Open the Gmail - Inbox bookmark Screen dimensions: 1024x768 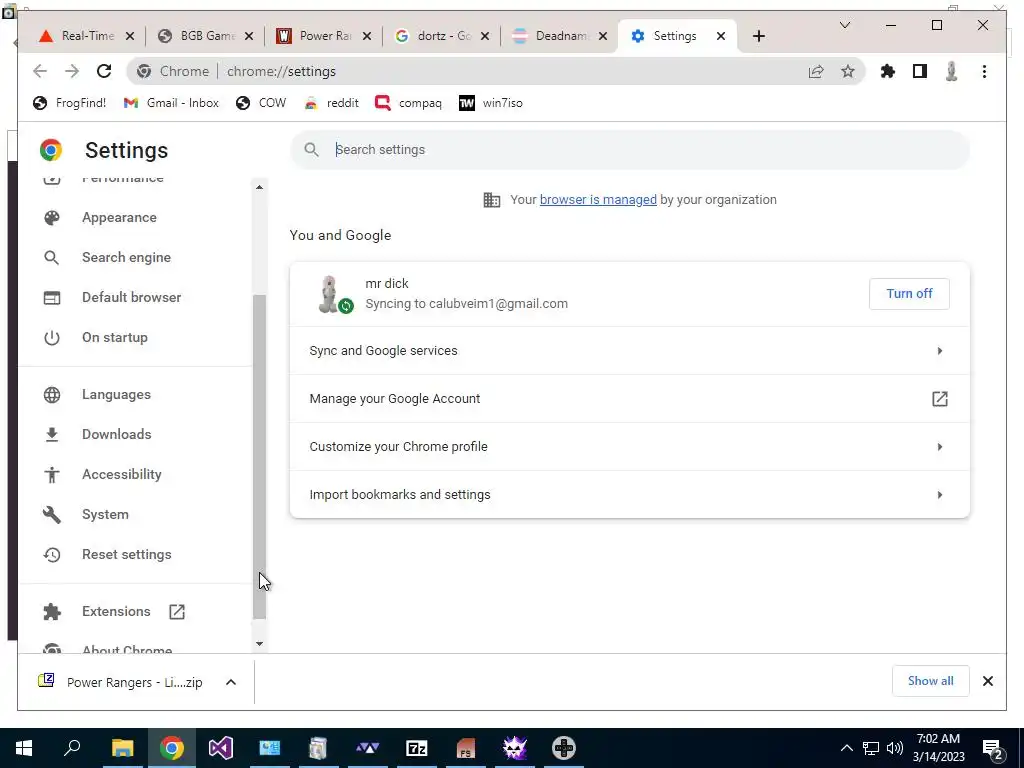171,103
